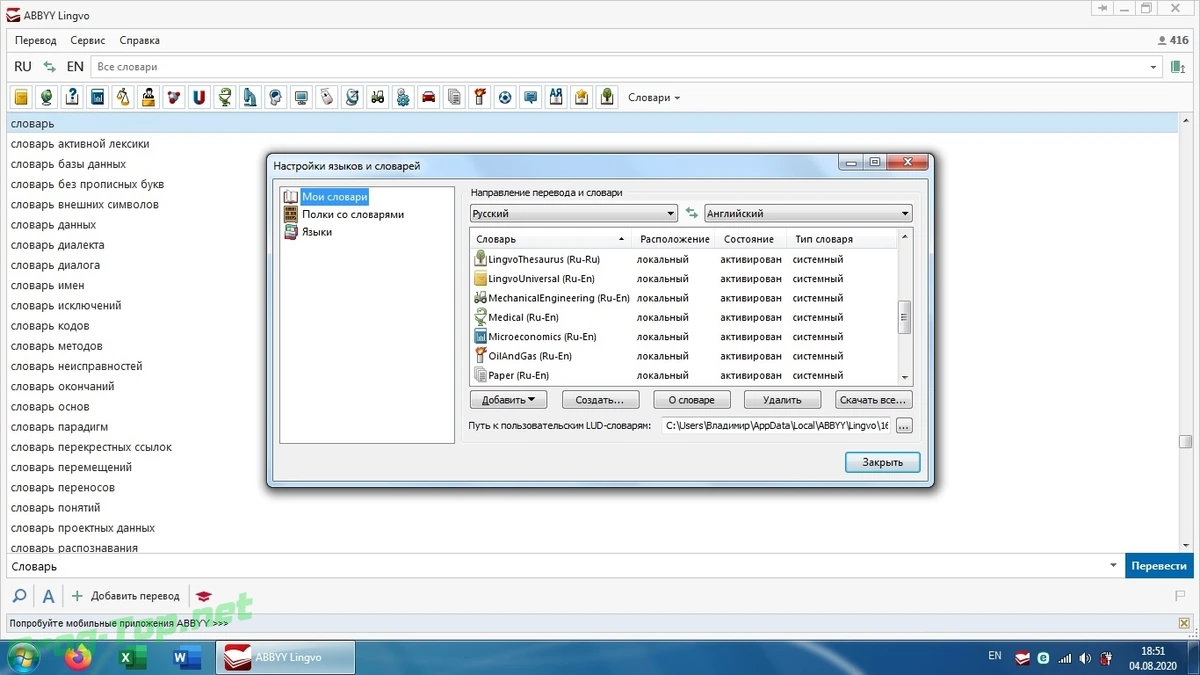
Task: Click the Закрыть button
Action: click(882, 462)
